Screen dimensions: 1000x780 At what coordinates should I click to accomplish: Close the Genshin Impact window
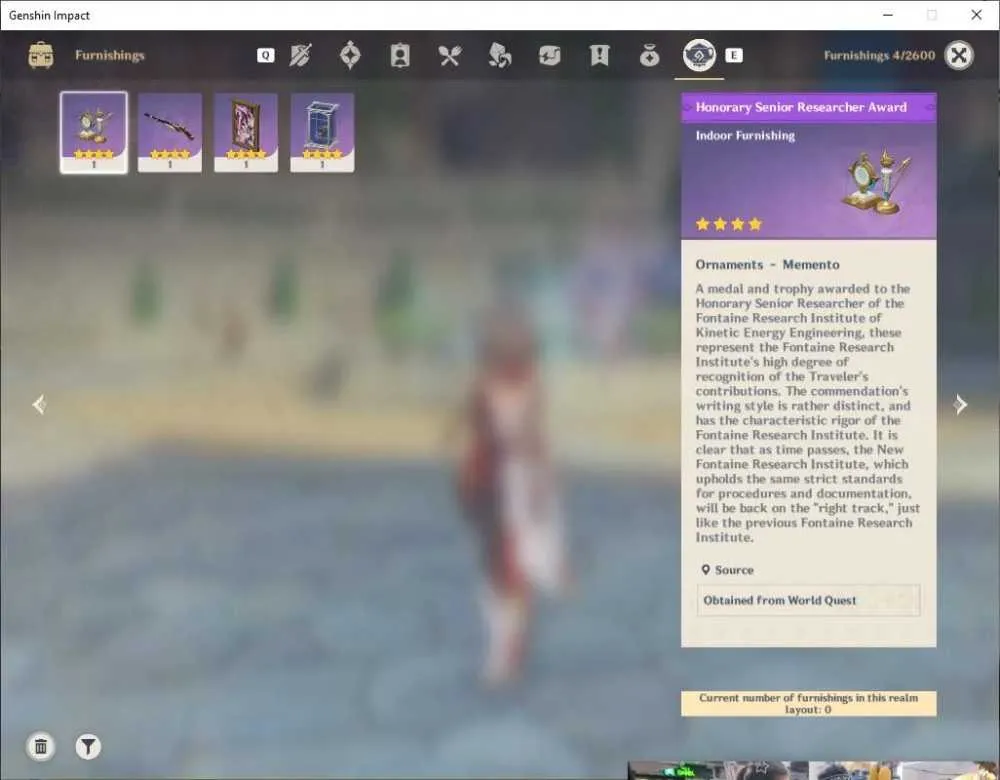tap(976, 15)
